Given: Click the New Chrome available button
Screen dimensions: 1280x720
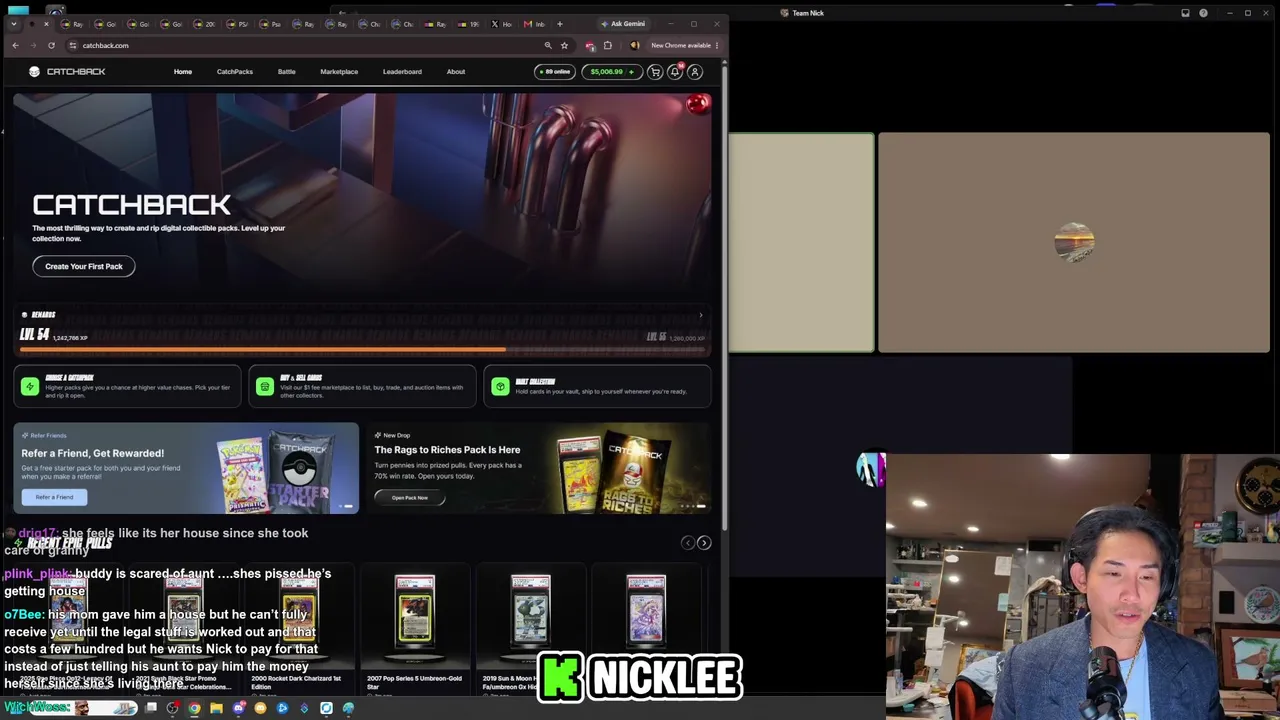Looking at the screenshot, I should coord(681,45).
